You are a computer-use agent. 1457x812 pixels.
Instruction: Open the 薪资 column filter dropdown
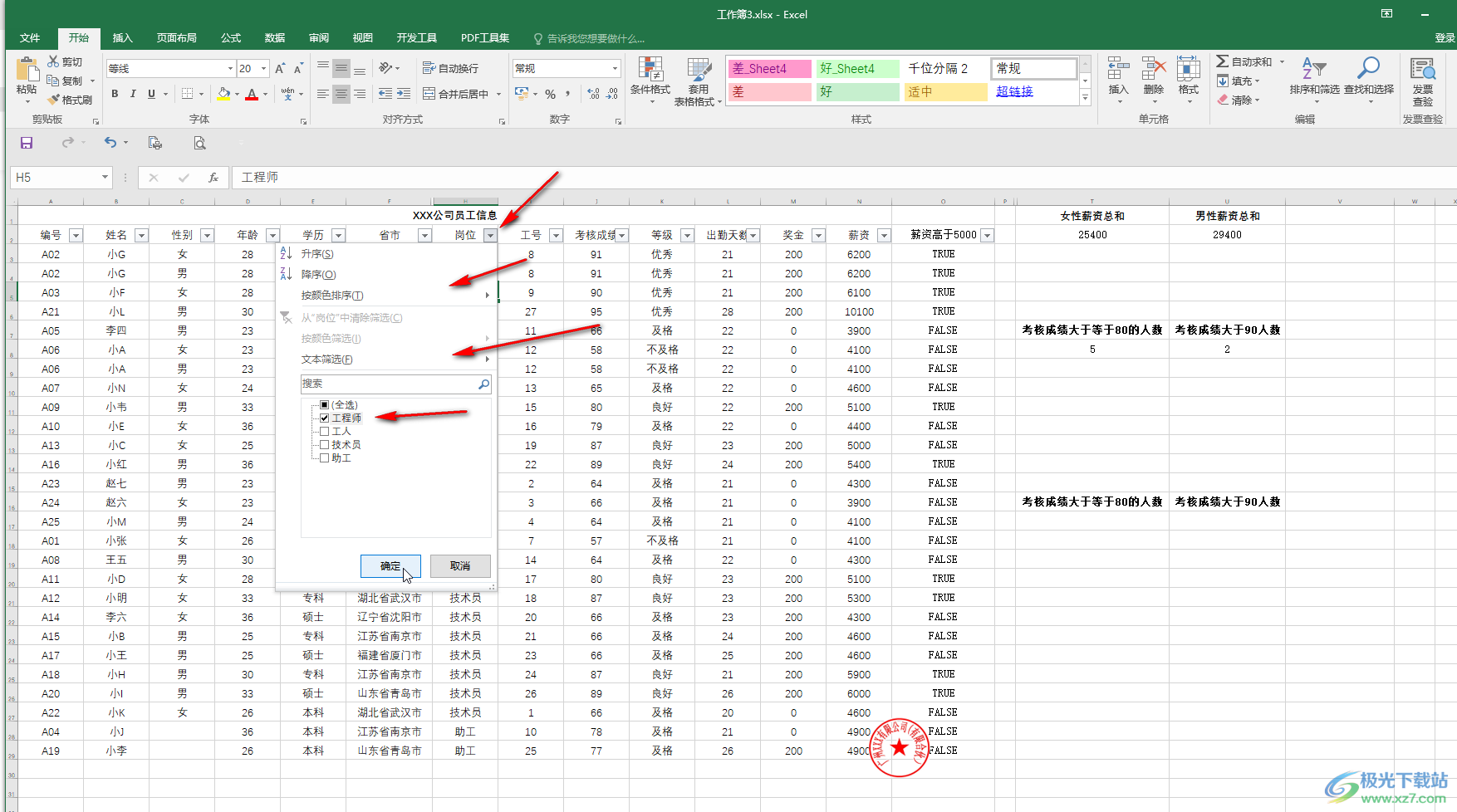[884, 236]
